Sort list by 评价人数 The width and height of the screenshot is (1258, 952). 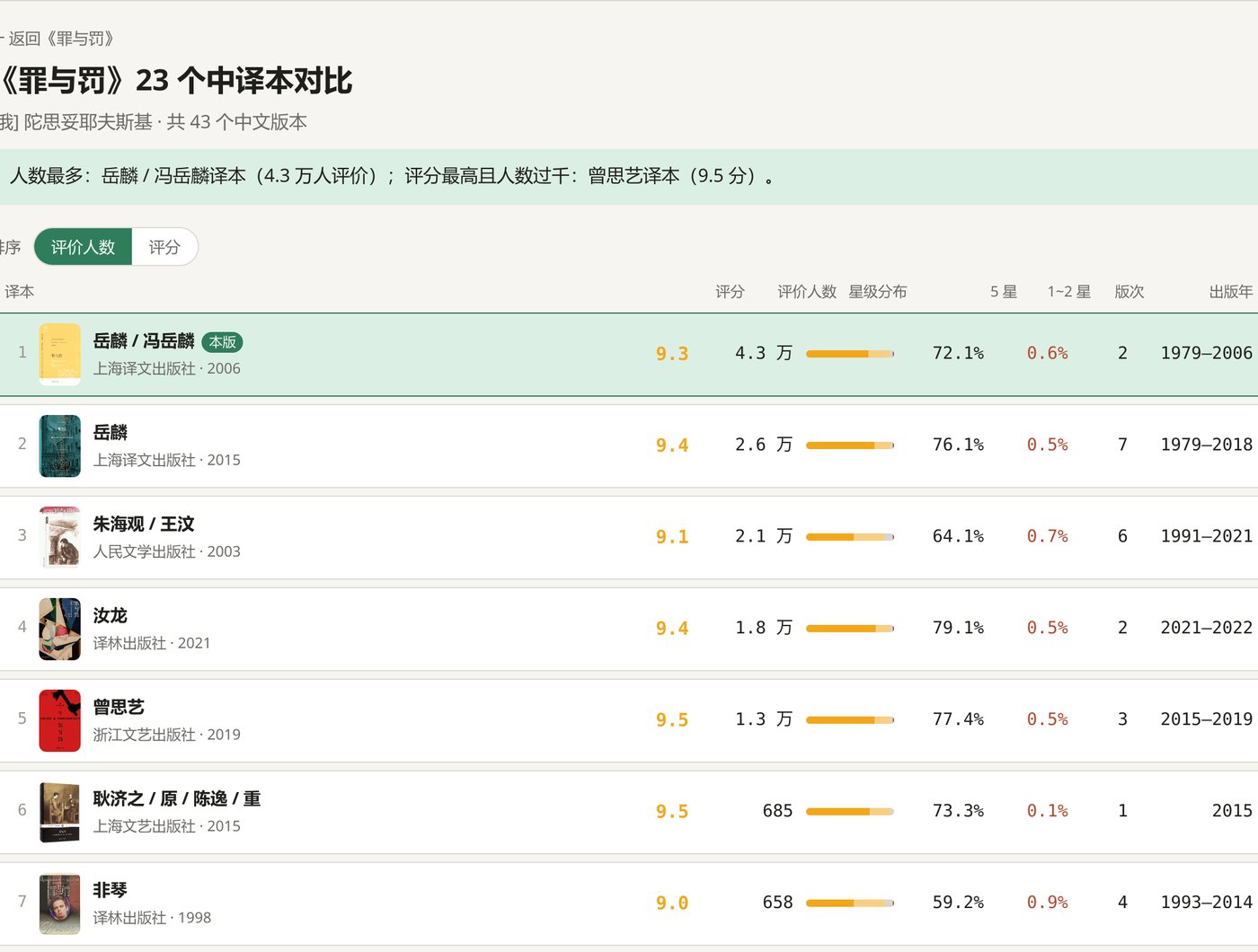click(x=83, y=247)
